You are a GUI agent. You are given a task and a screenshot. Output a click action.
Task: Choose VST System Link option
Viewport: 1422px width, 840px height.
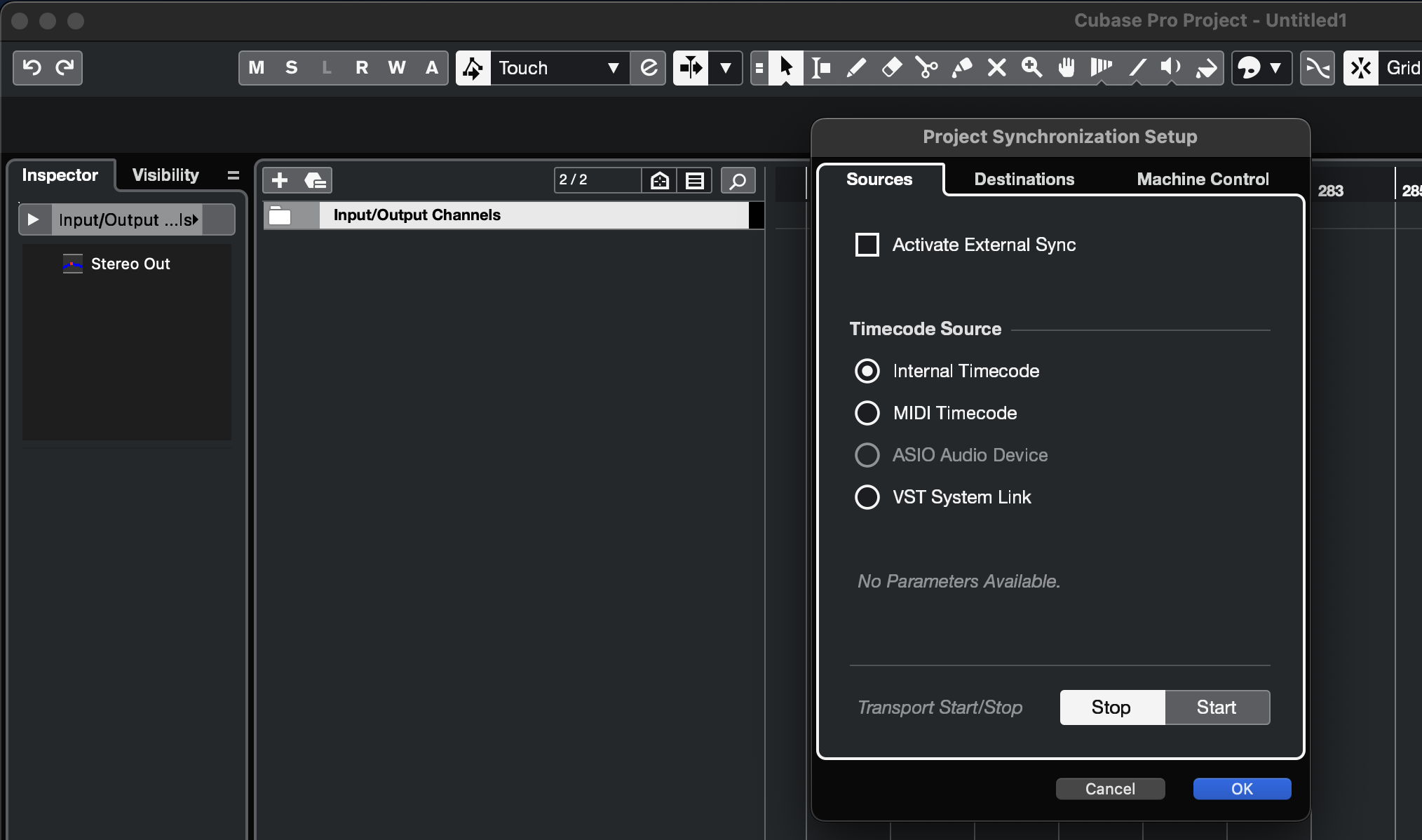(867, 497)
